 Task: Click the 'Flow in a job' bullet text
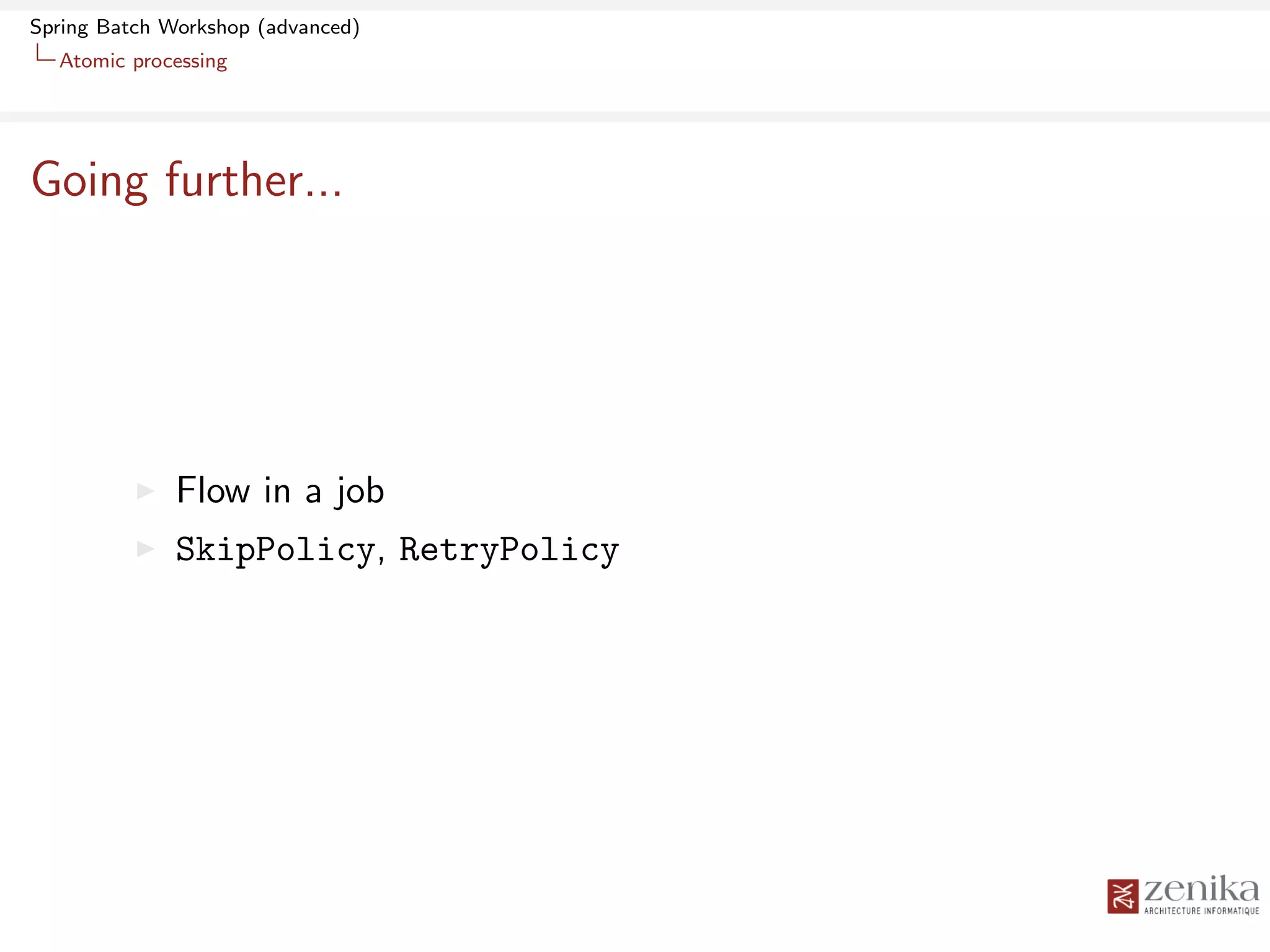click(x=280, y=491)
